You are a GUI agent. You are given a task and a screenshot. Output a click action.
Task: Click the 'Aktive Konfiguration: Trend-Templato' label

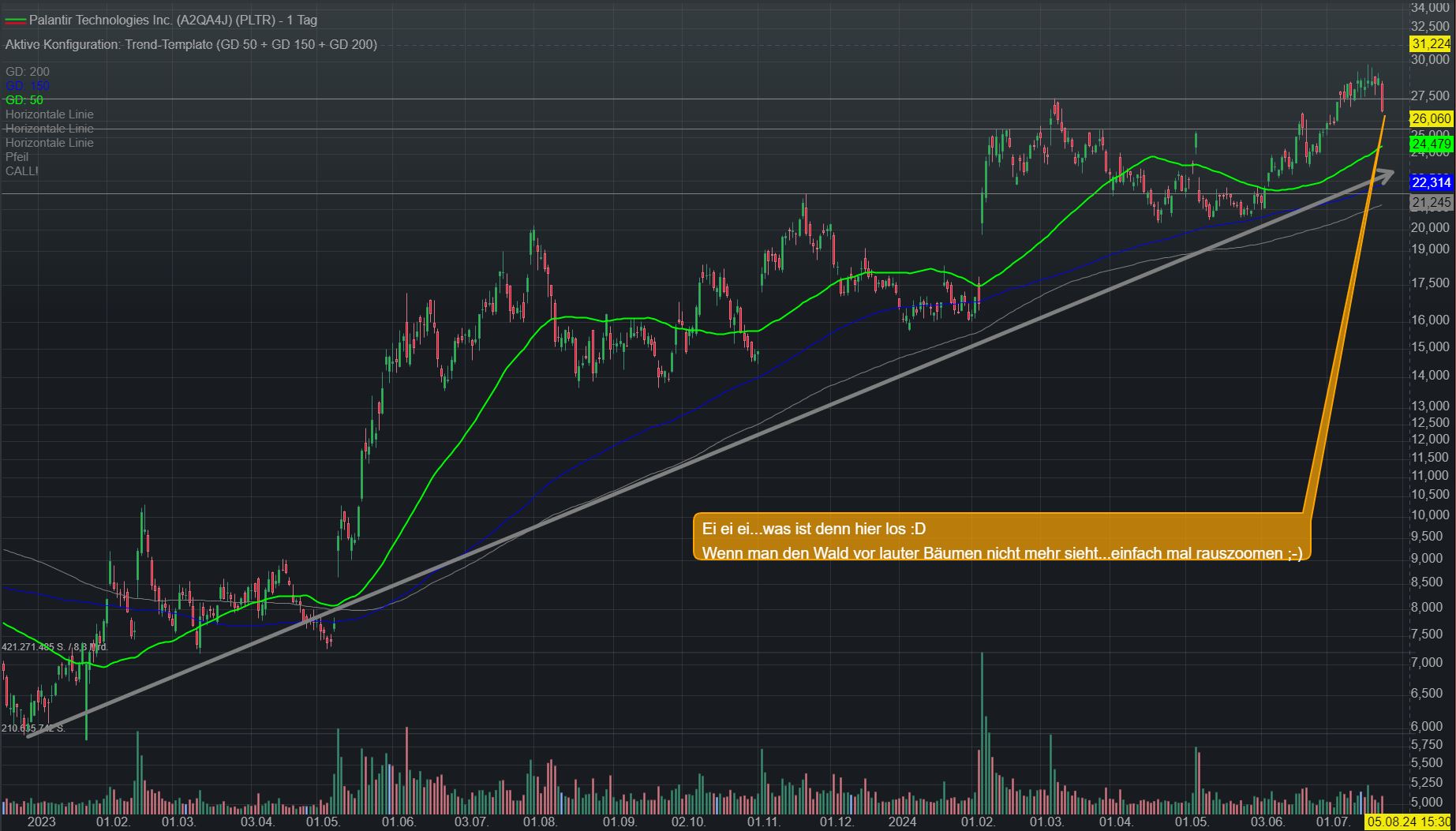click(191, 45)
